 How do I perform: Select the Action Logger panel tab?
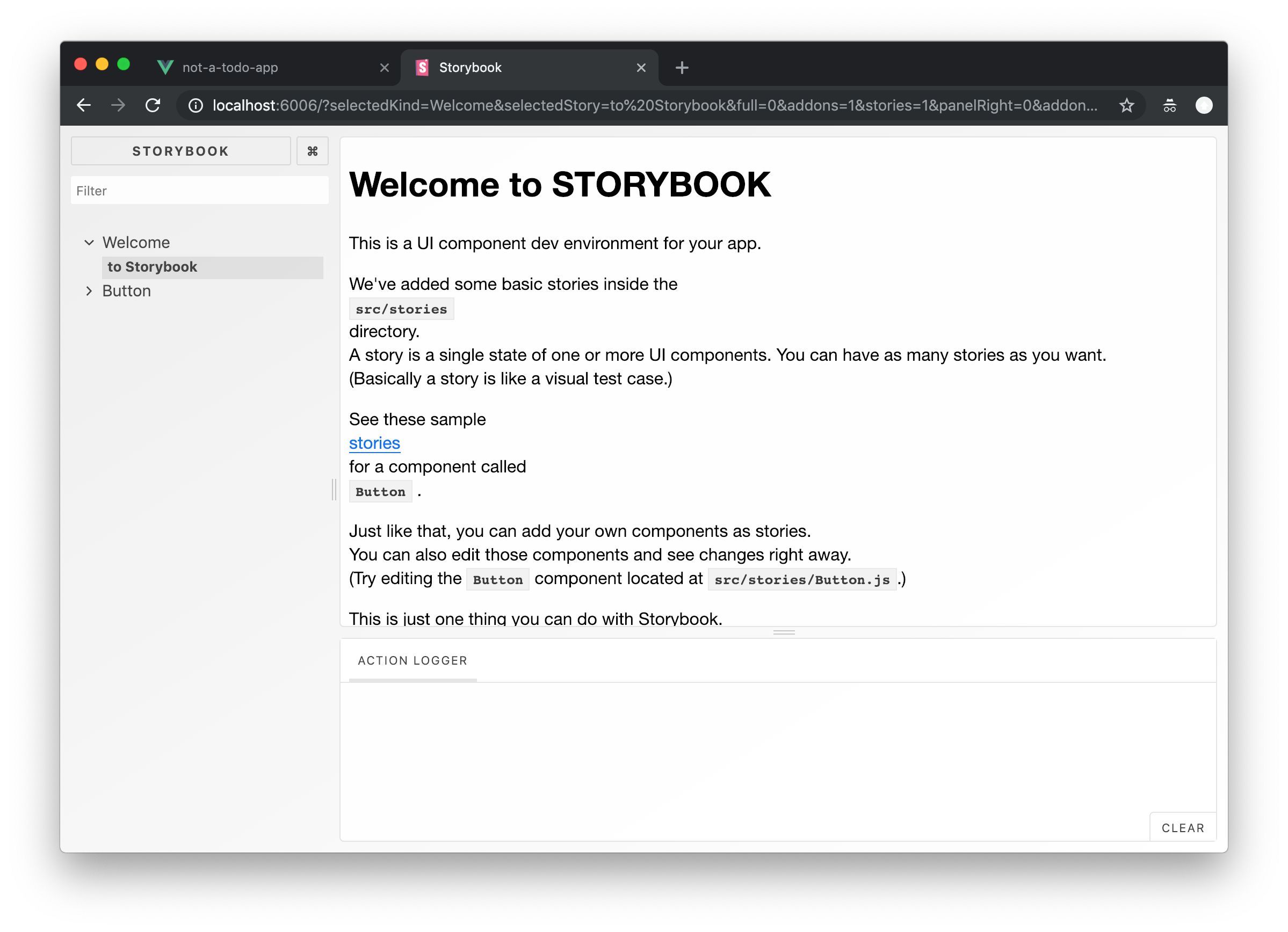click(x=413, y=661)
